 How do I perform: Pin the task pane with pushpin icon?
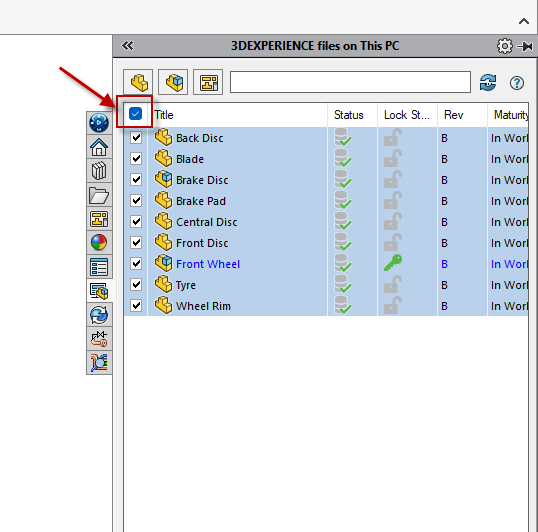525,46
